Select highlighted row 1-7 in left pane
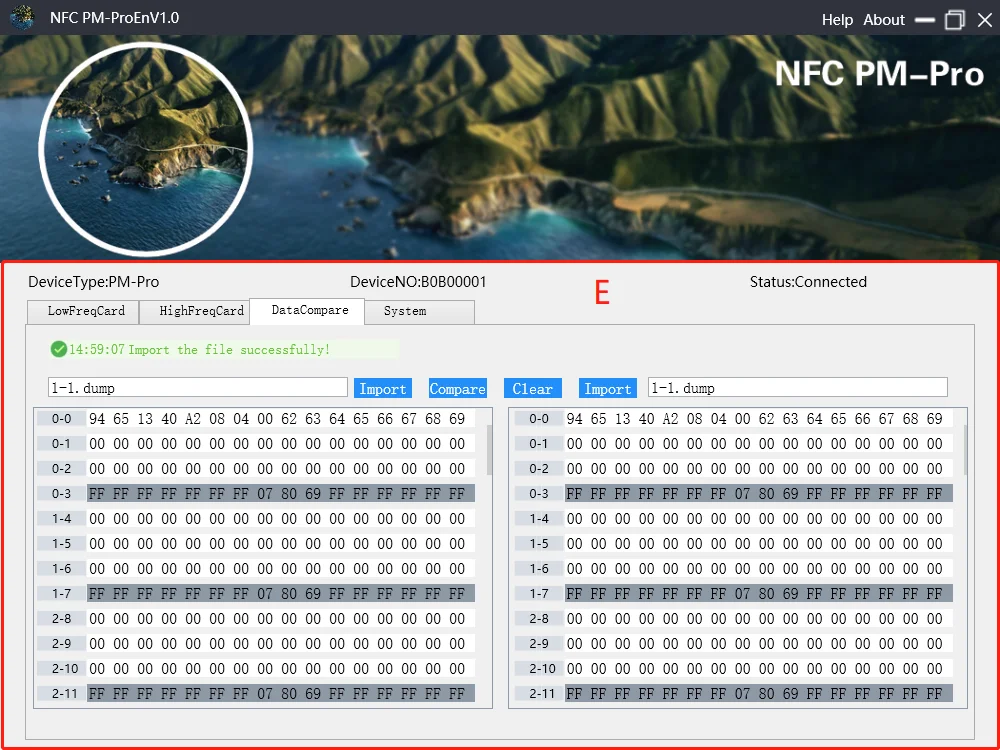Screen dimensions: 1000x750 pos(256,594)
